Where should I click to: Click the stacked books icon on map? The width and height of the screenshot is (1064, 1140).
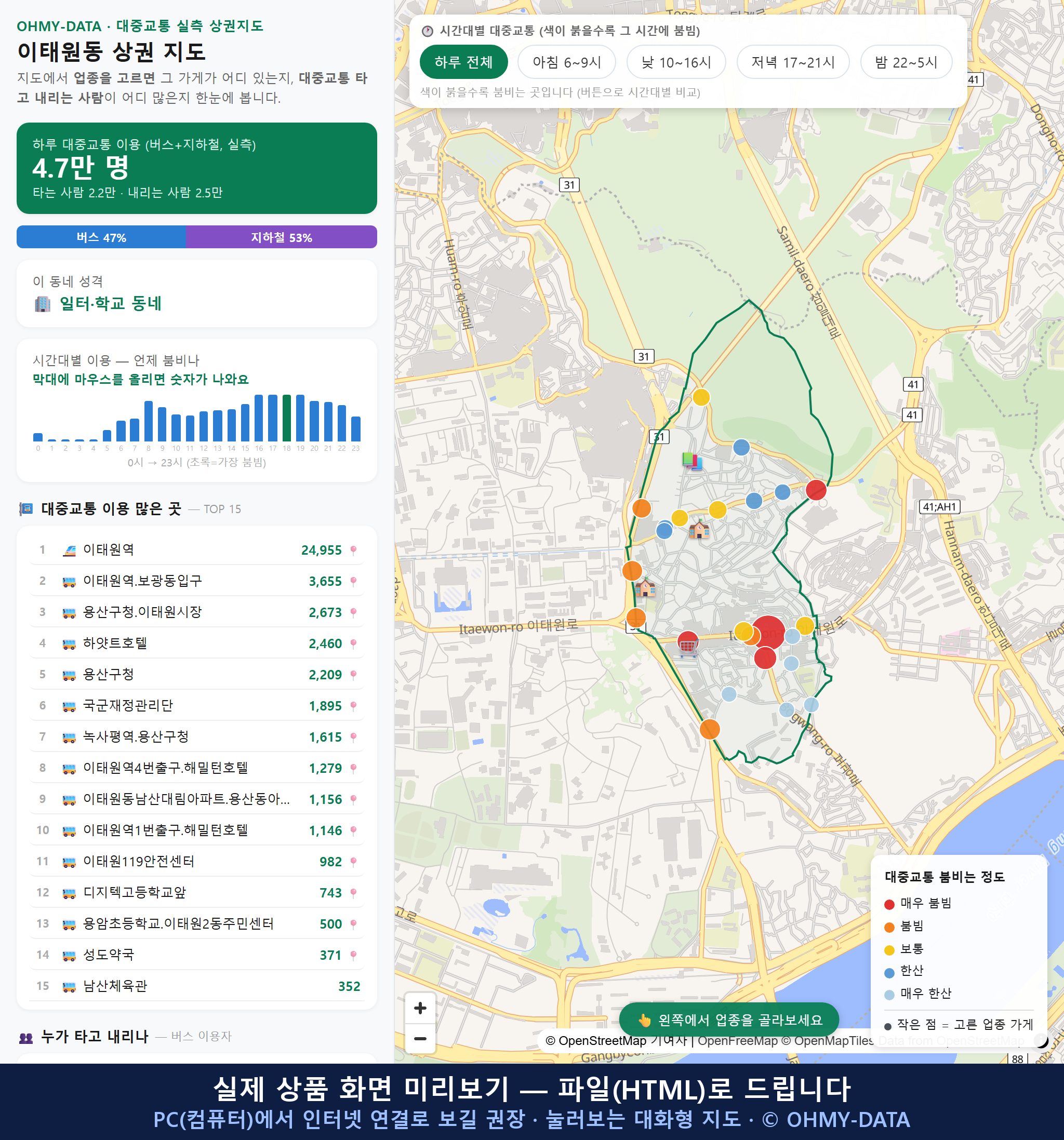pyautogui.click(x=691, y=461)
